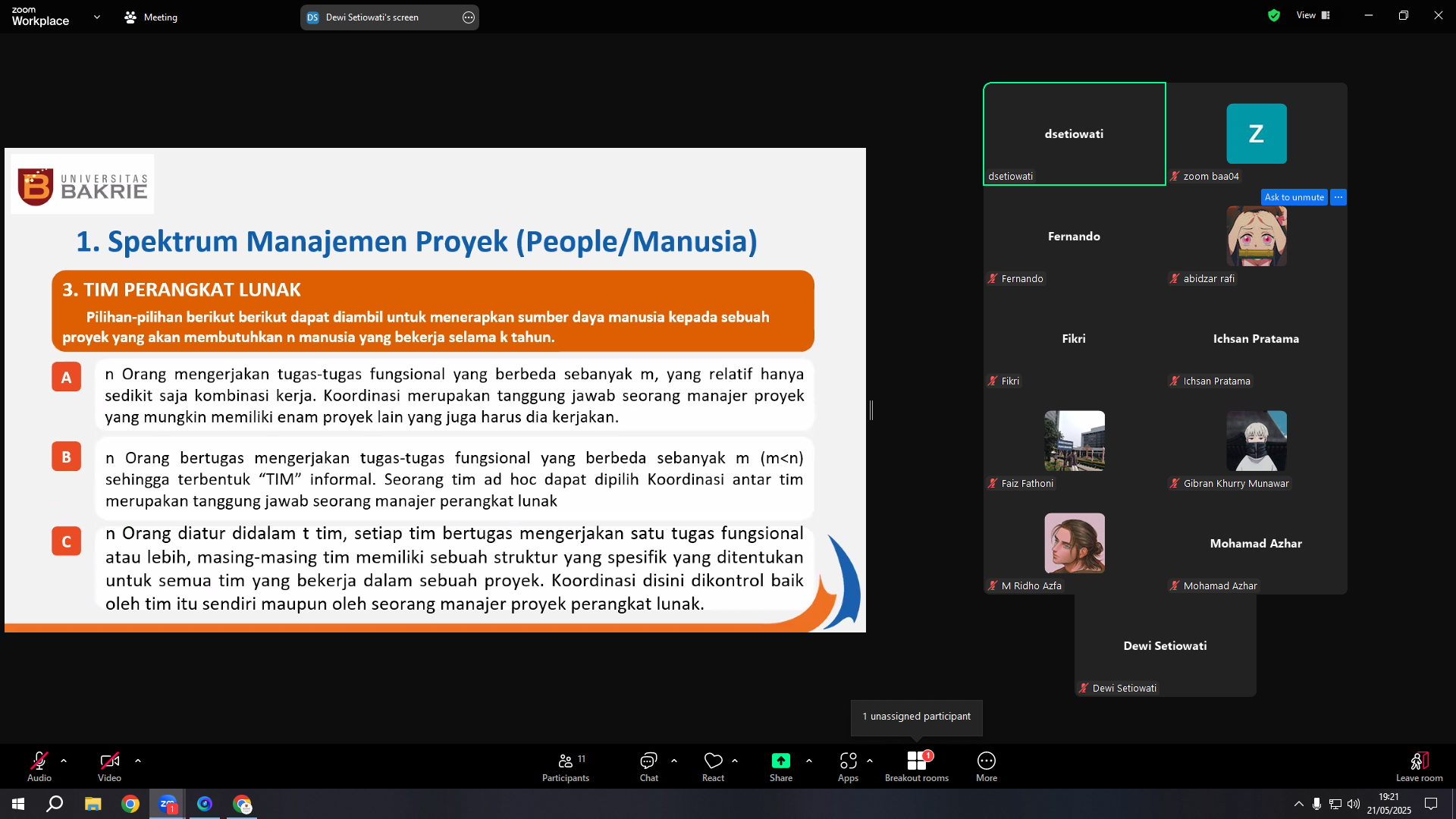Click the slide title Spektrum Manajemen Proyek
1456x819 pixels.
(416, 241)
